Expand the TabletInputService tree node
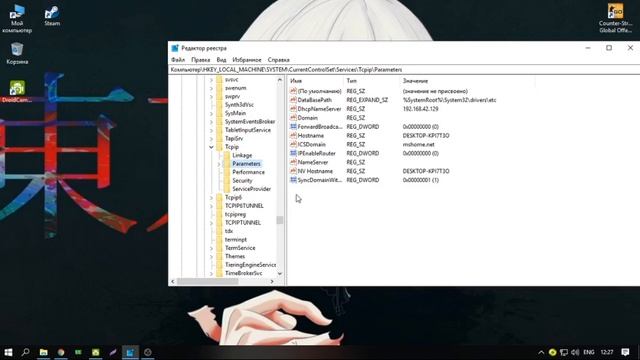The image size is (640, 360). [x=211, y=130]
